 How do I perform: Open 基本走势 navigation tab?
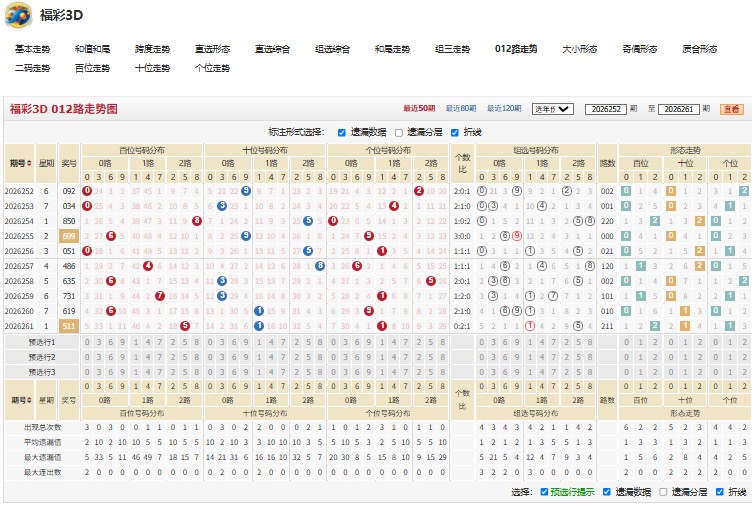(32, 49)
